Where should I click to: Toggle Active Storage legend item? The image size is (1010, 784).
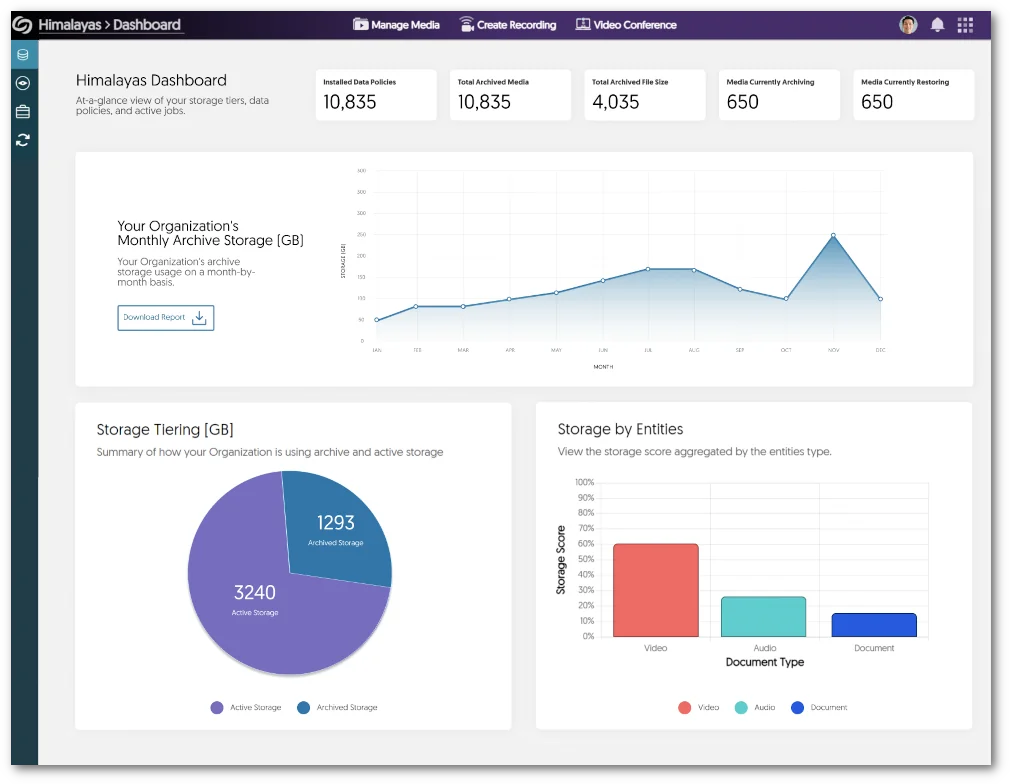pyautogui.click(x=246, y=708)
